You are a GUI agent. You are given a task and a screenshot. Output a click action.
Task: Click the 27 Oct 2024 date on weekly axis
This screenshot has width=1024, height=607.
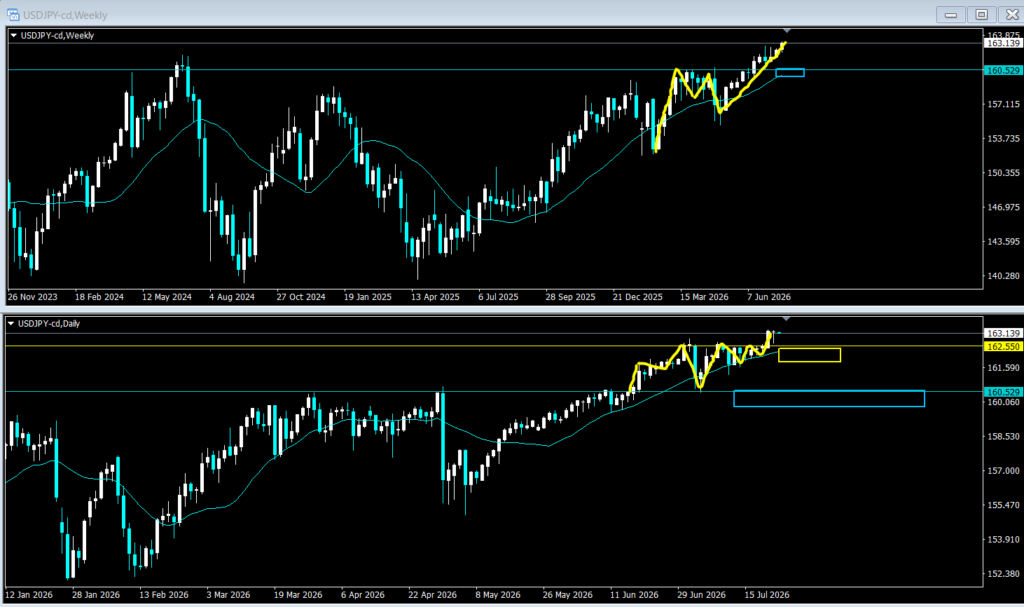pyautogui.click(x=301, y=297)
